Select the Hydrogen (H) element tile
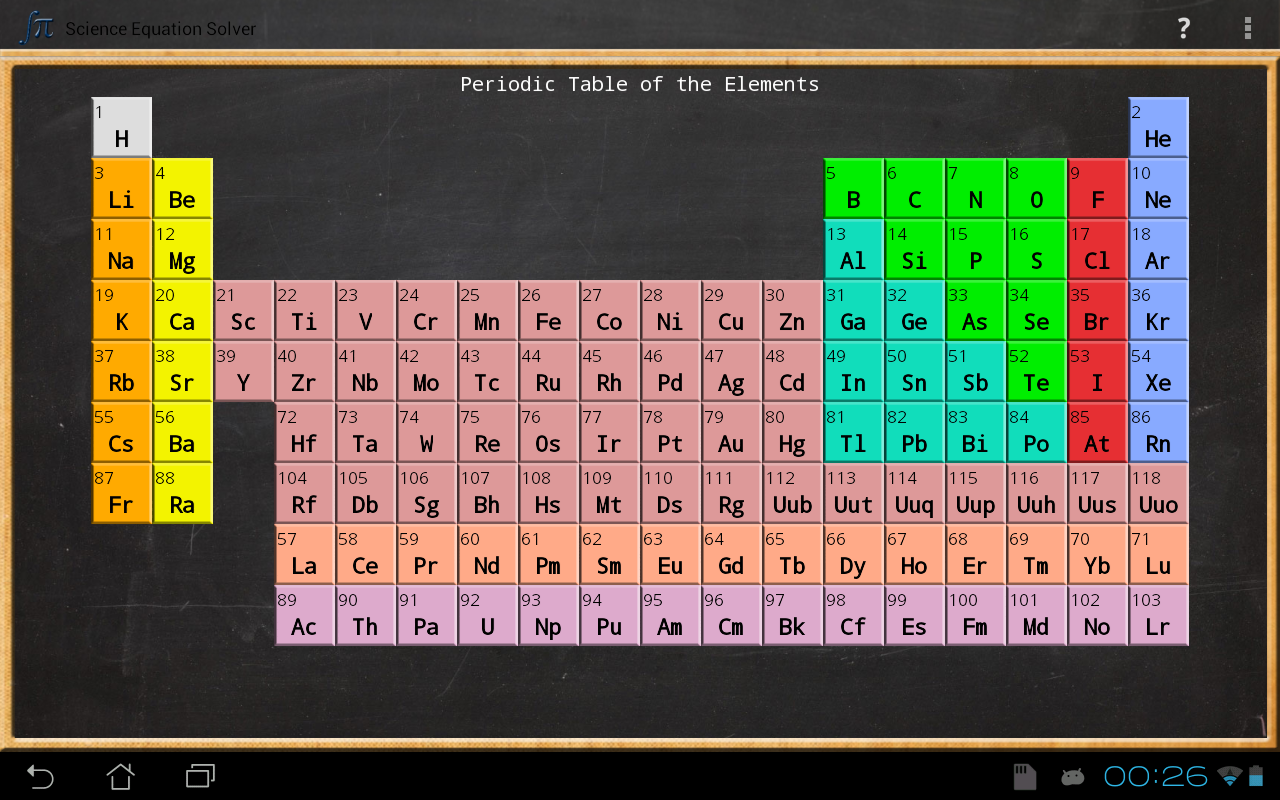The height and width of the screenshot is (800, 1280). pos(122,127)
